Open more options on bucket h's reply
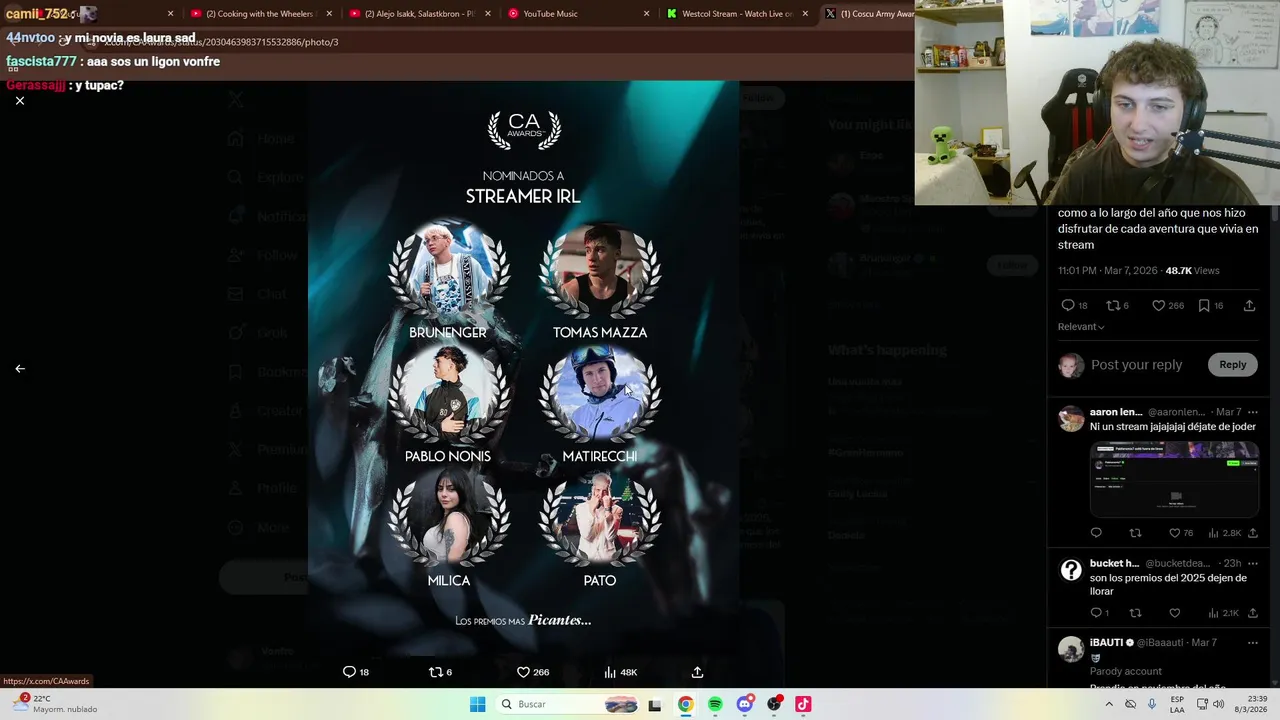1280x720 pixels. pyautogui.click(x=1253, y=563)
